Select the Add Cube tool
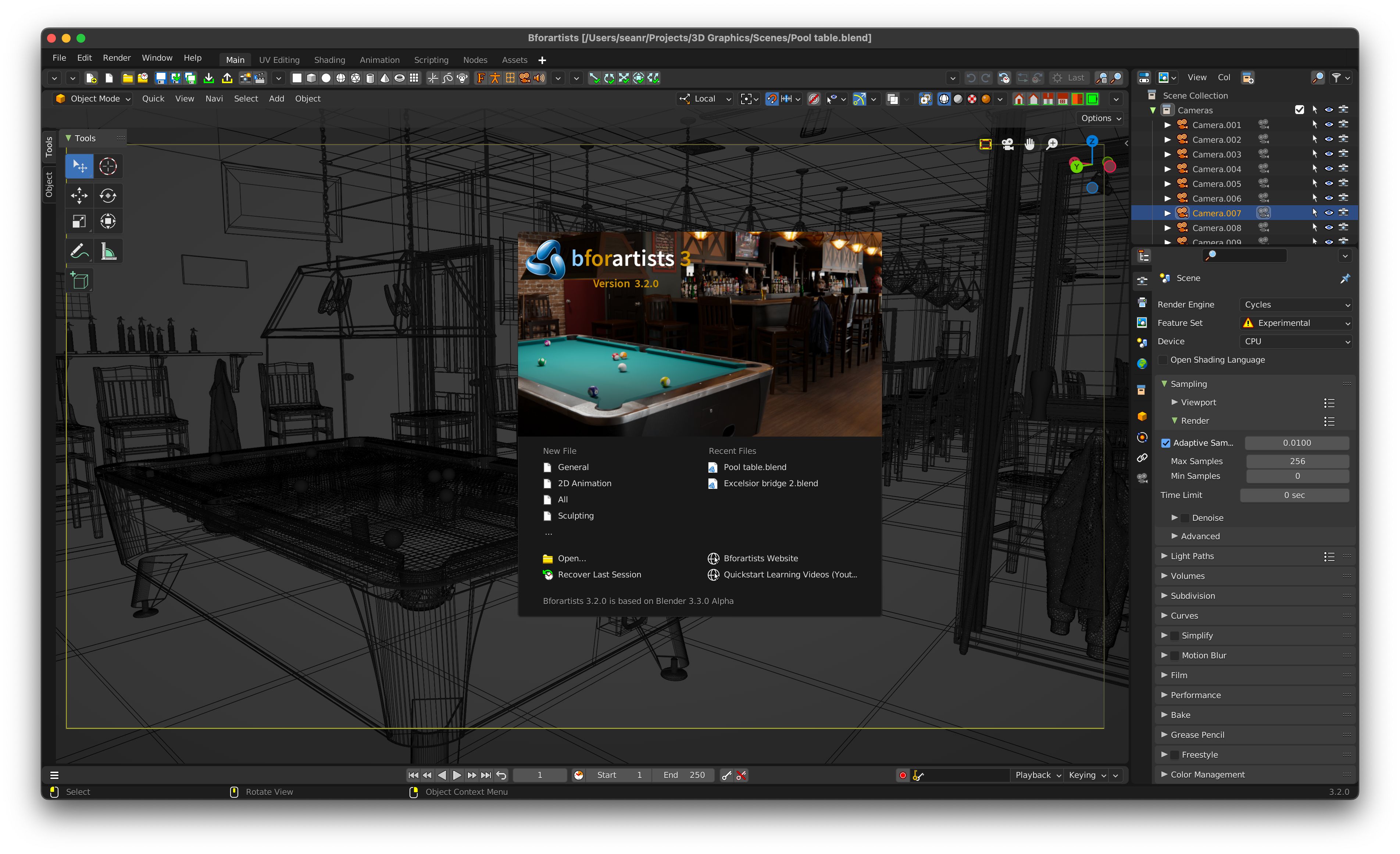Screen dimensions: 1400x854 pos(79,281)
